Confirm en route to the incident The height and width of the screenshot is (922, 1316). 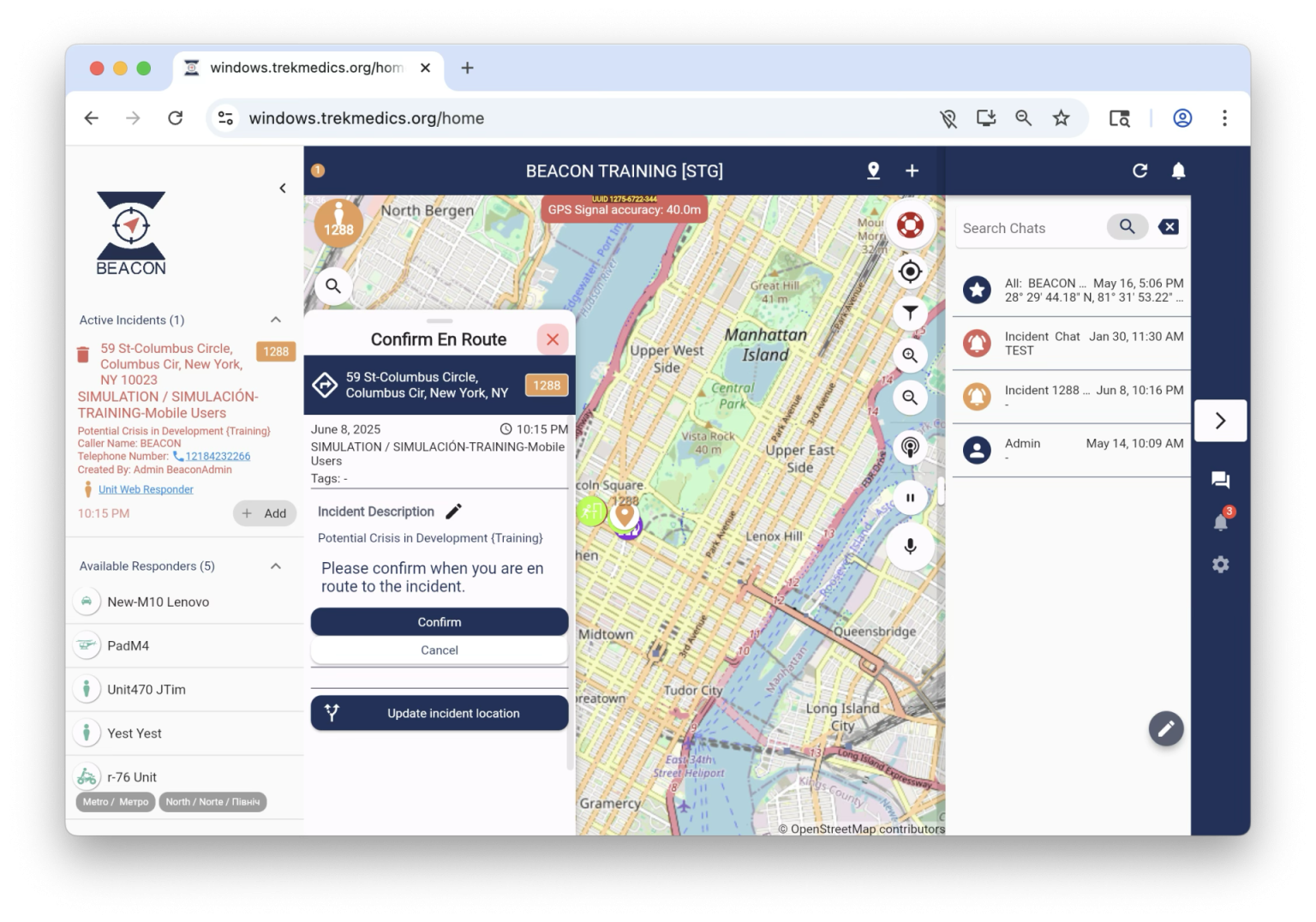tap(440, 622)
